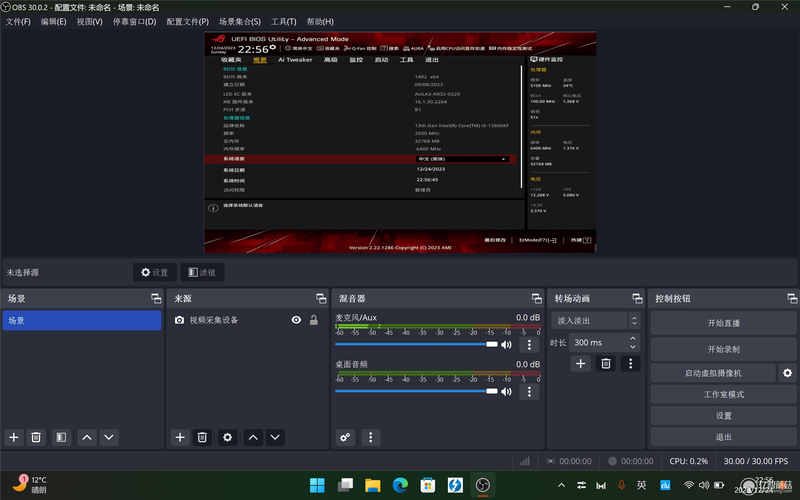Open advanced audio properties gears icon

(345, 437)
